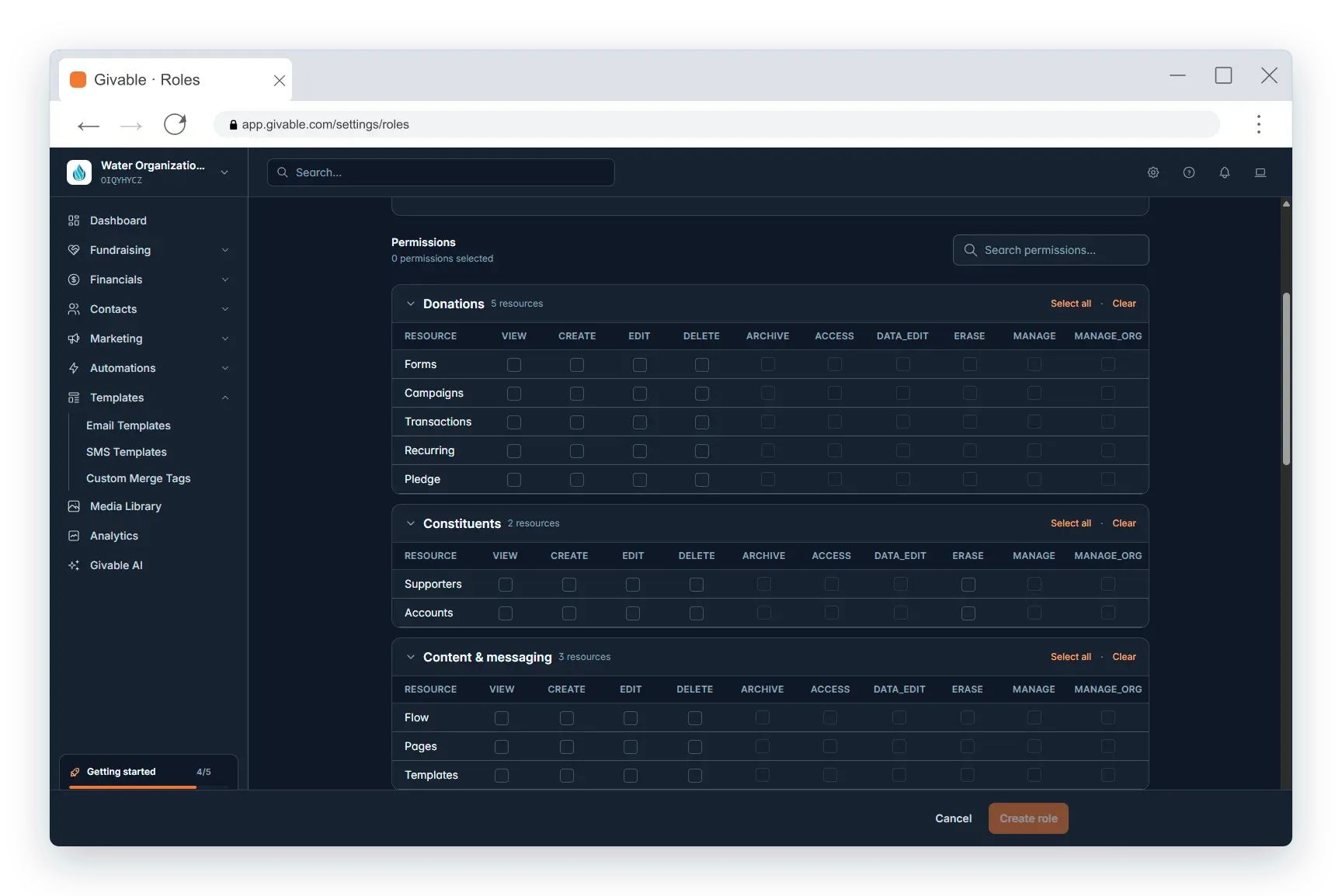
Task: Click the vertical page scrollbar thumb
Action: pos(1286,379)
